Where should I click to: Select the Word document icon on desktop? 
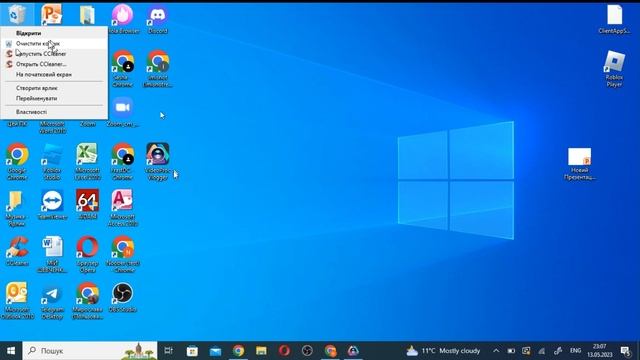coord(52,254)
